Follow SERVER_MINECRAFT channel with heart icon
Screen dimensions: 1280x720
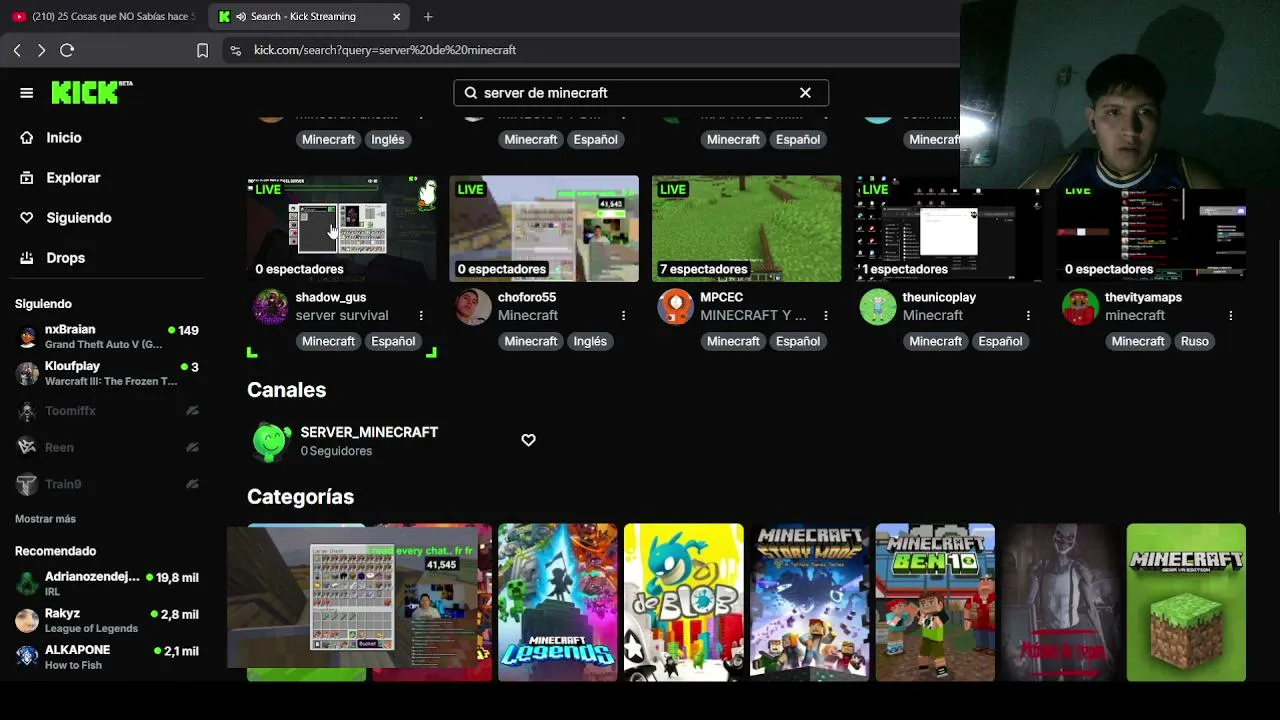(528, 440)
